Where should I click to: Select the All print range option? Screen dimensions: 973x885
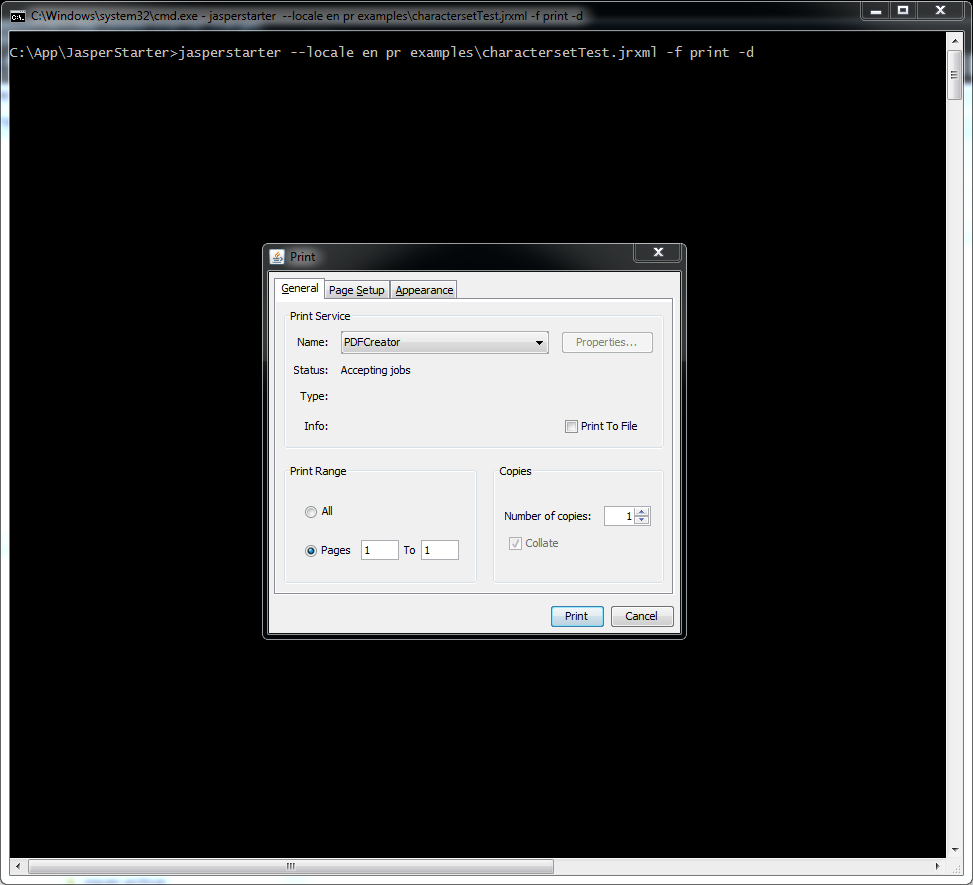(311, 511)
